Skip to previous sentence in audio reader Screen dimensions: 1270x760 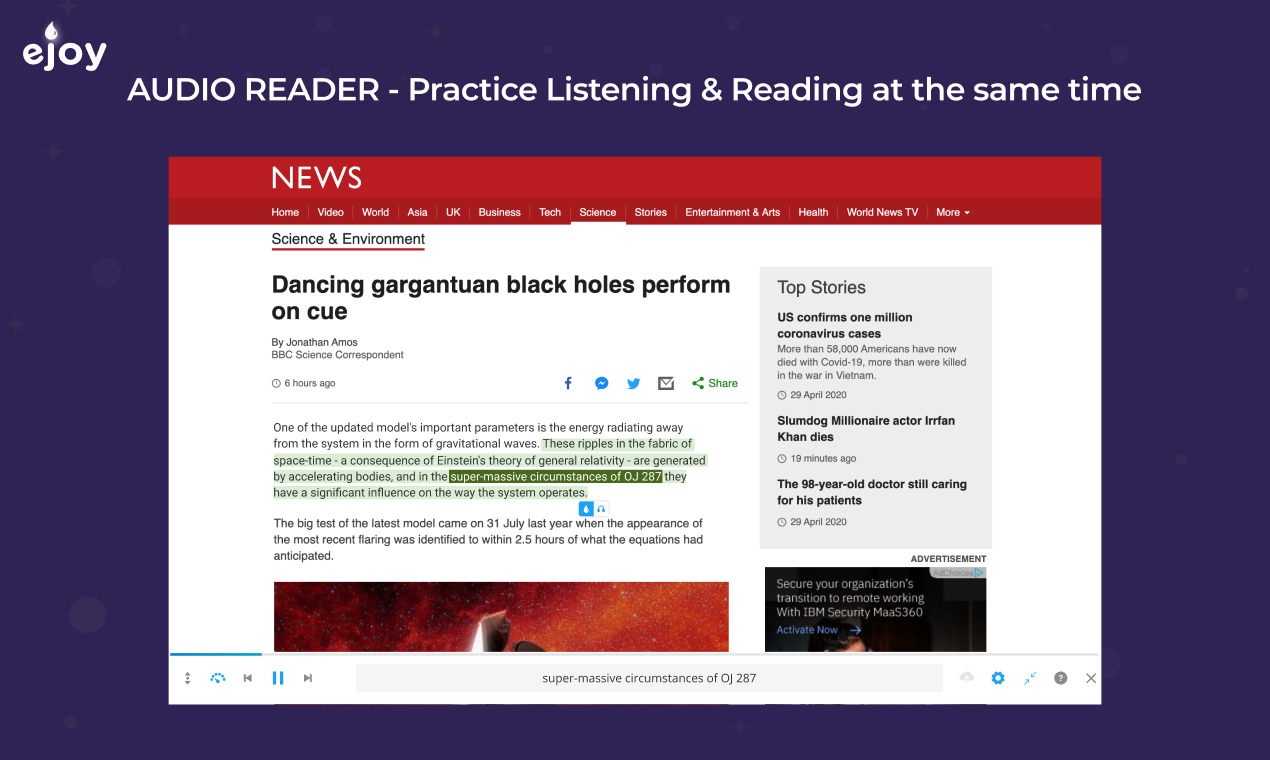(x=248, y=678)
